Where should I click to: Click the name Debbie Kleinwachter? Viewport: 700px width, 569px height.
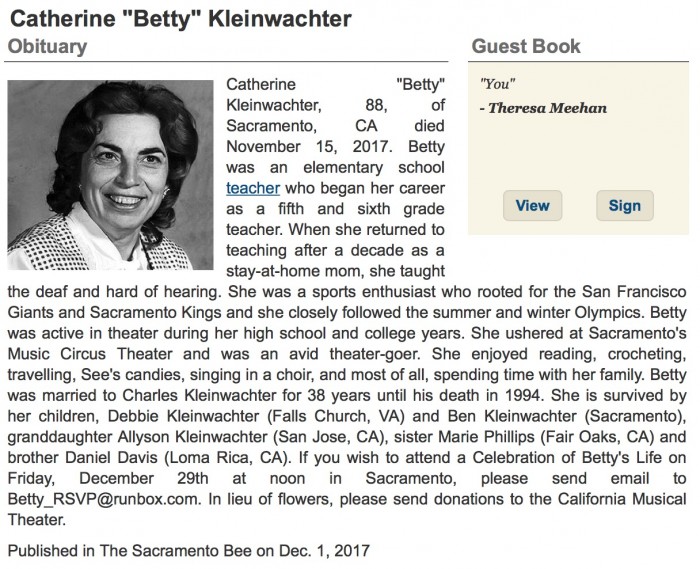(165, 416)
